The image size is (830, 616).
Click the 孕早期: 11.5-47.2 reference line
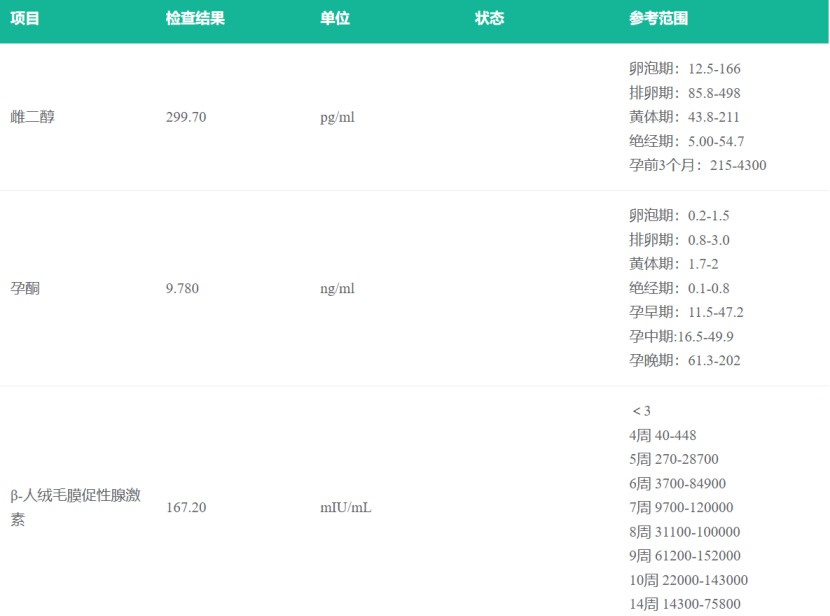686,312
